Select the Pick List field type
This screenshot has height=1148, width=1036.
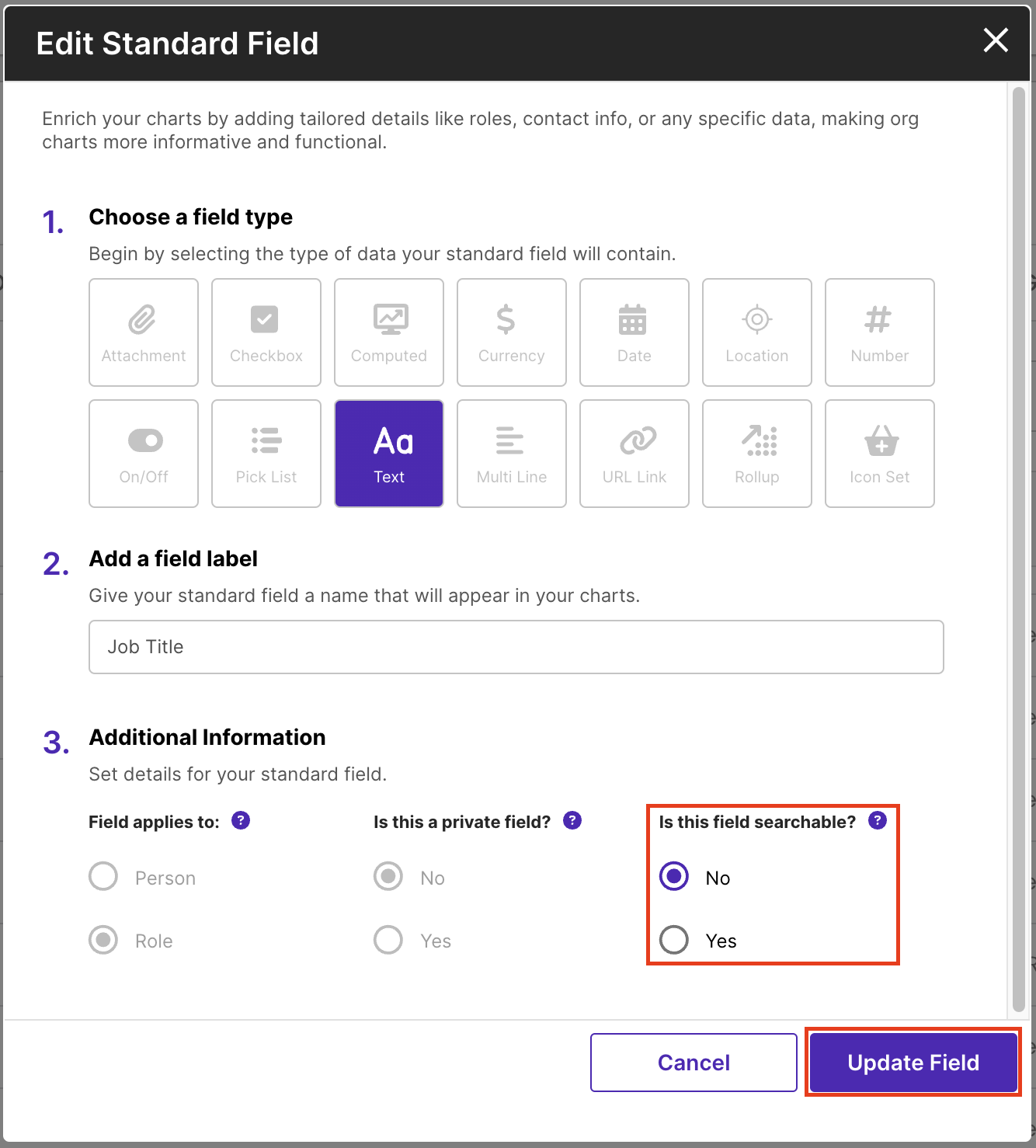pyautogui.click(x=266, y=454)
